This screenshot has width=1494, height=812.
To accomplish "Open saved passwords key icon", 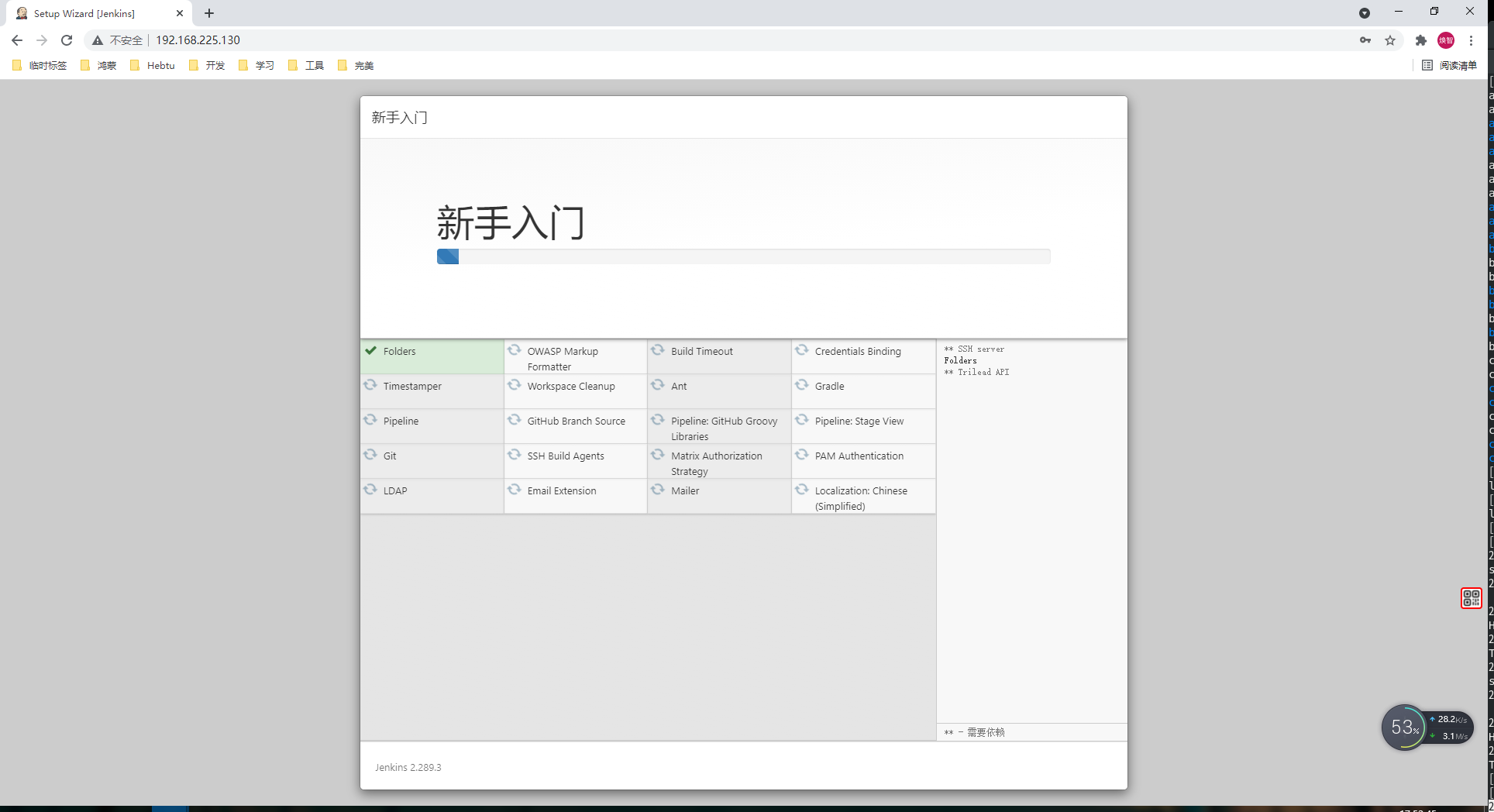I will pyautogui.click(x=1365, y=40).
